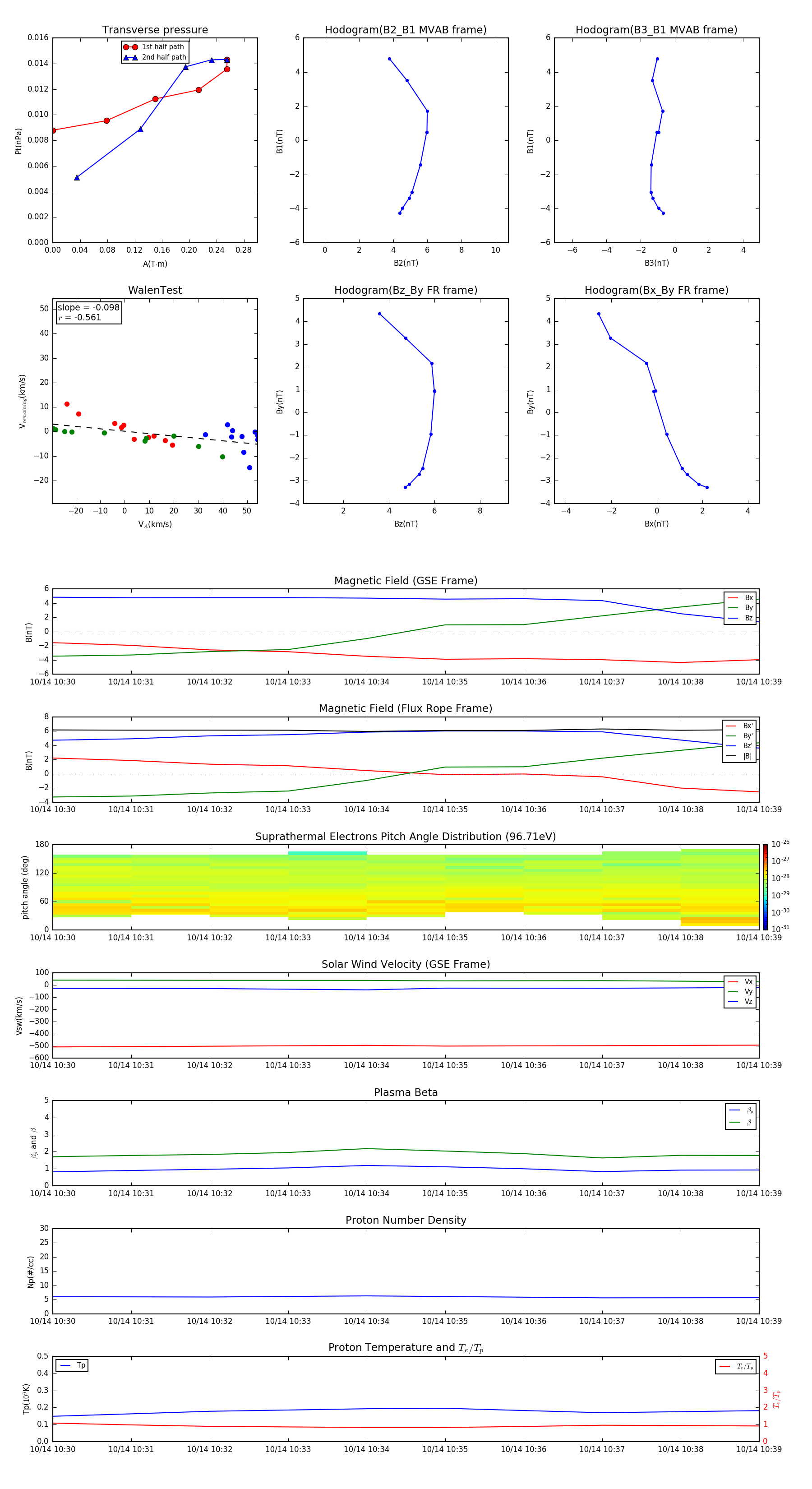Click the "Transverse pressure" plot title
This screenshot has width=812, height=1489.
[155, 30]
